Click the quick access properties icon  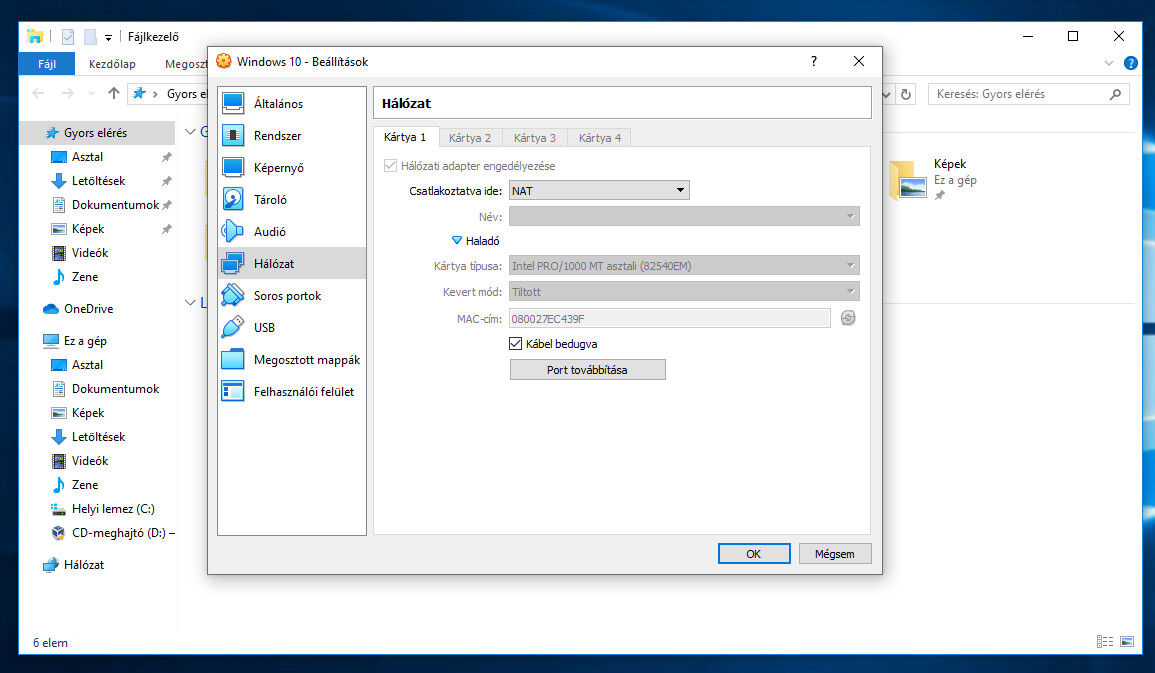pyautogui.click(x=68, y=36)
